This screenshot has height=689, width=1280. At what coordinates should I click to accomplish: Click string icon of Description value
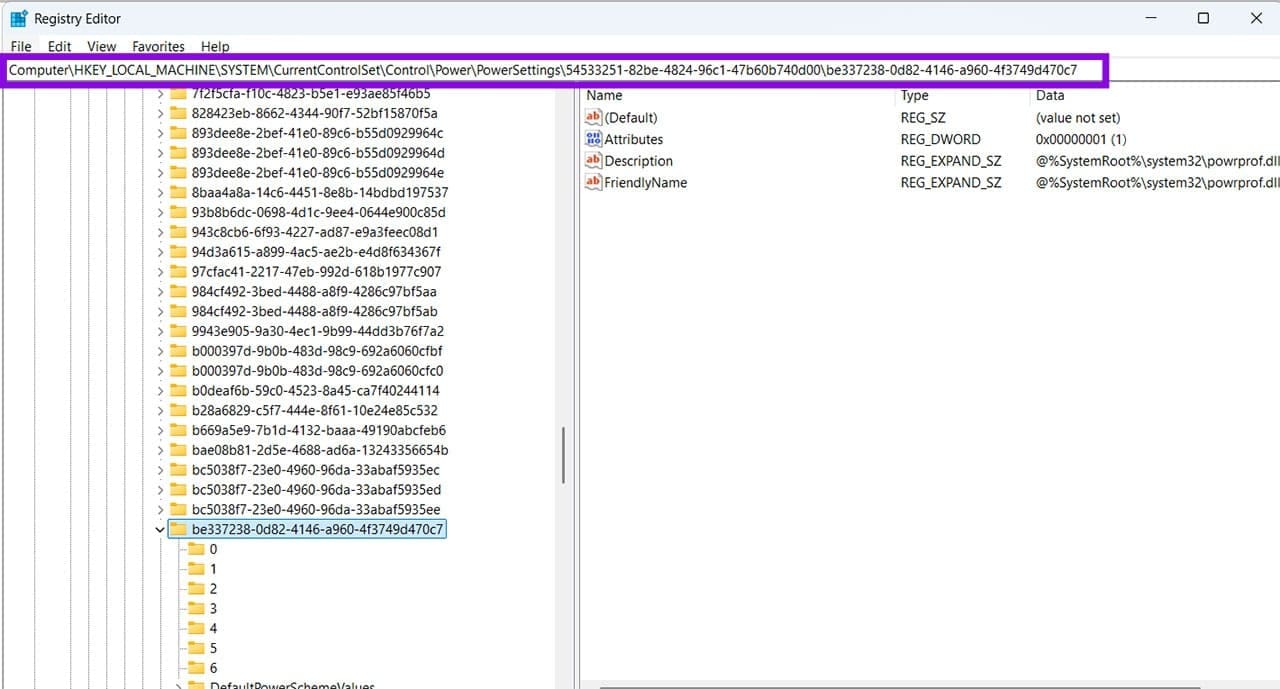[x=594, y=160]
